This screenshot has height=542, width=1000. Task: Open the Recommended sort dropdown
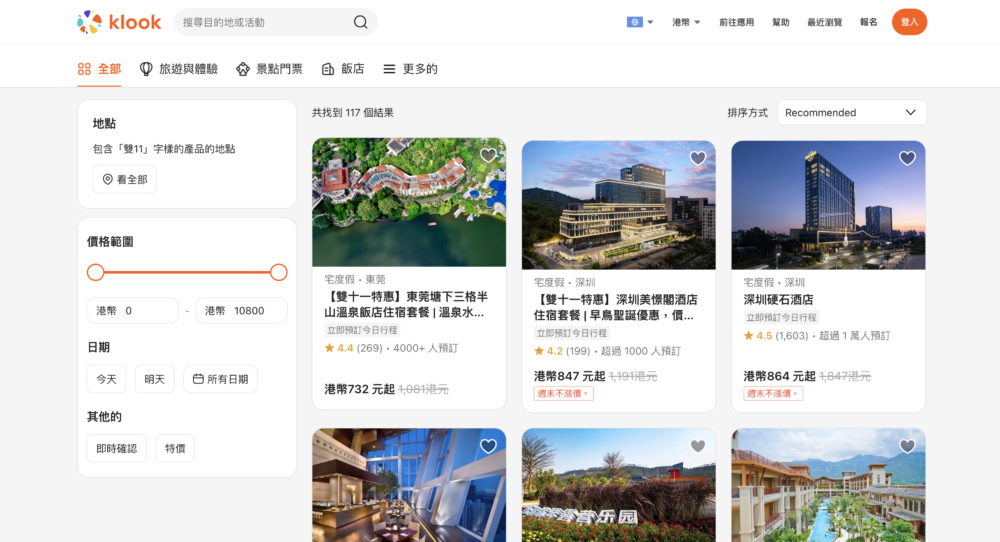coord(851,112)
